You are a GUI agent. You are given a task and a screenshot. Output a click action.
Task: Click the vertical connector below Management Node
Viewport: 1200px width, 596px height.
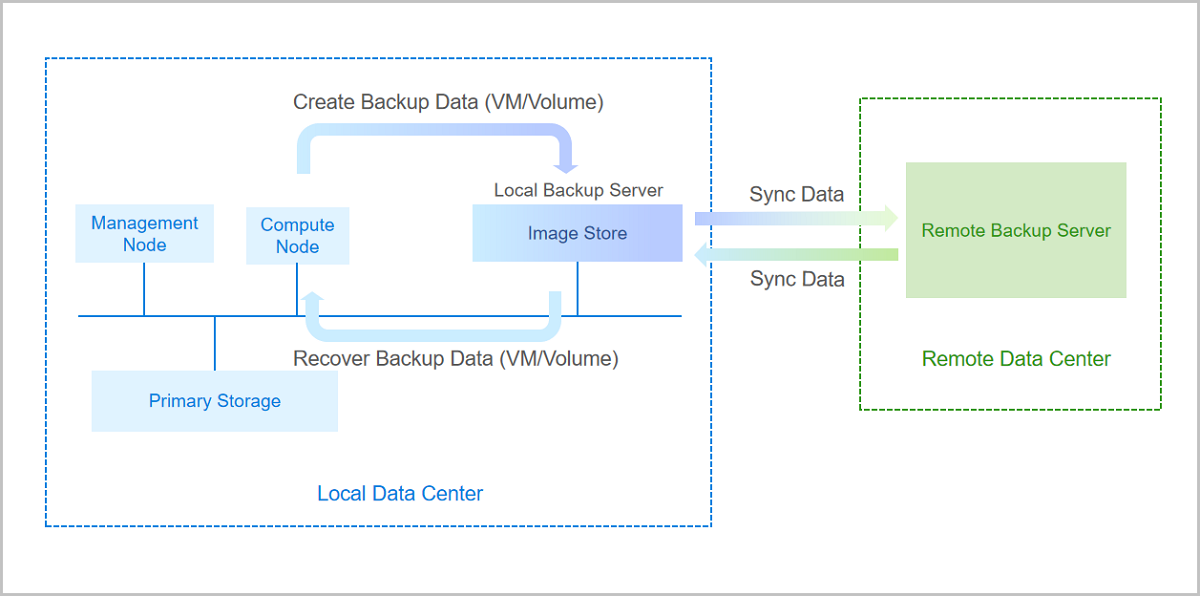(x=144, y=289)
